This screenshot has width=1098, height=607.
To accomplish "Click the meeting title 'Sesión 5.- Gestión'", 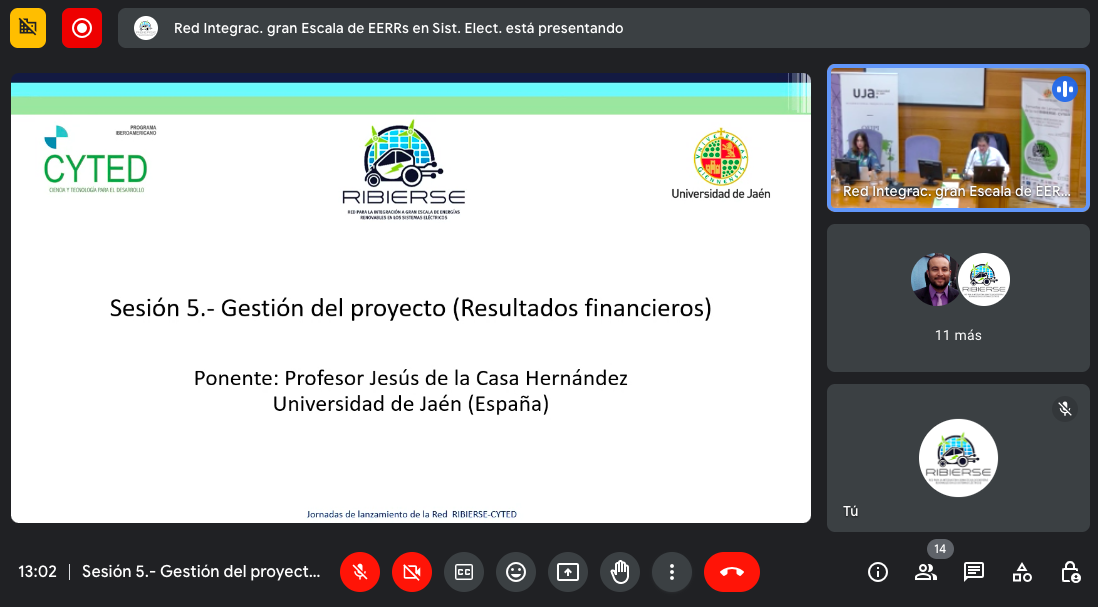I will coord(202,572).
